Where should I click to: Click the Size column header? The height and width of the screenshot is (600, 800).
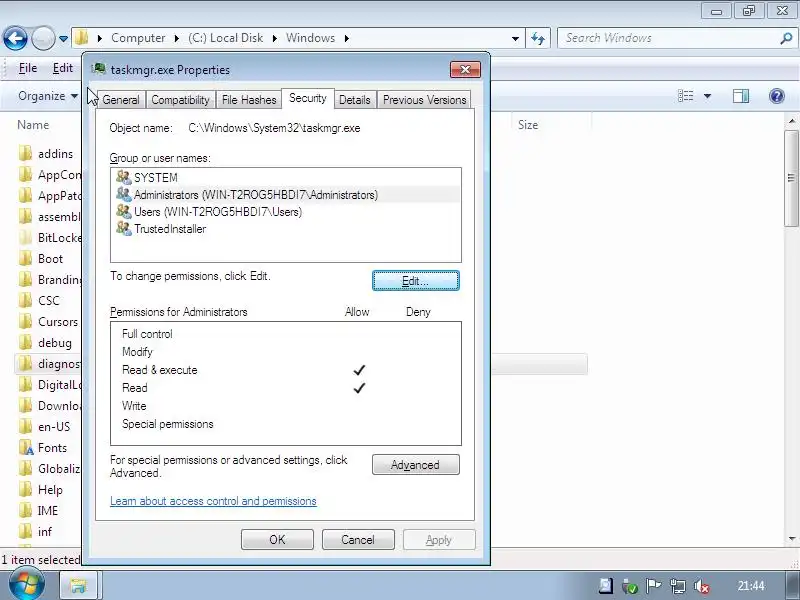tap(528, 125)
